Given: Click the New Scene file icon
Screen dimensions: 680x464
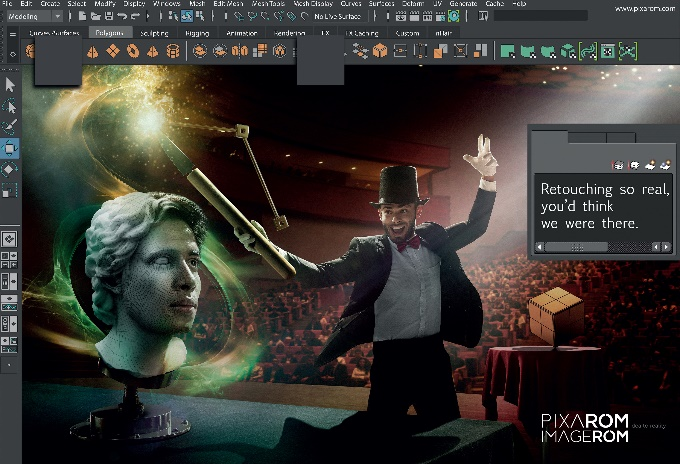Looking at the screenshot, I should click(x=82, y=16).
